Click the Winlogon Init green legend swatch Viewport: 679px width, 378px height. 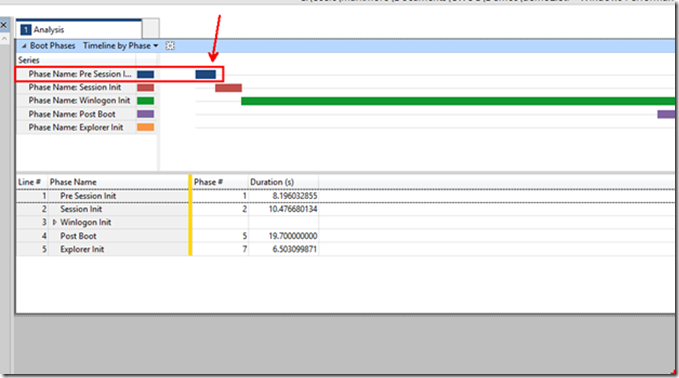146,101
